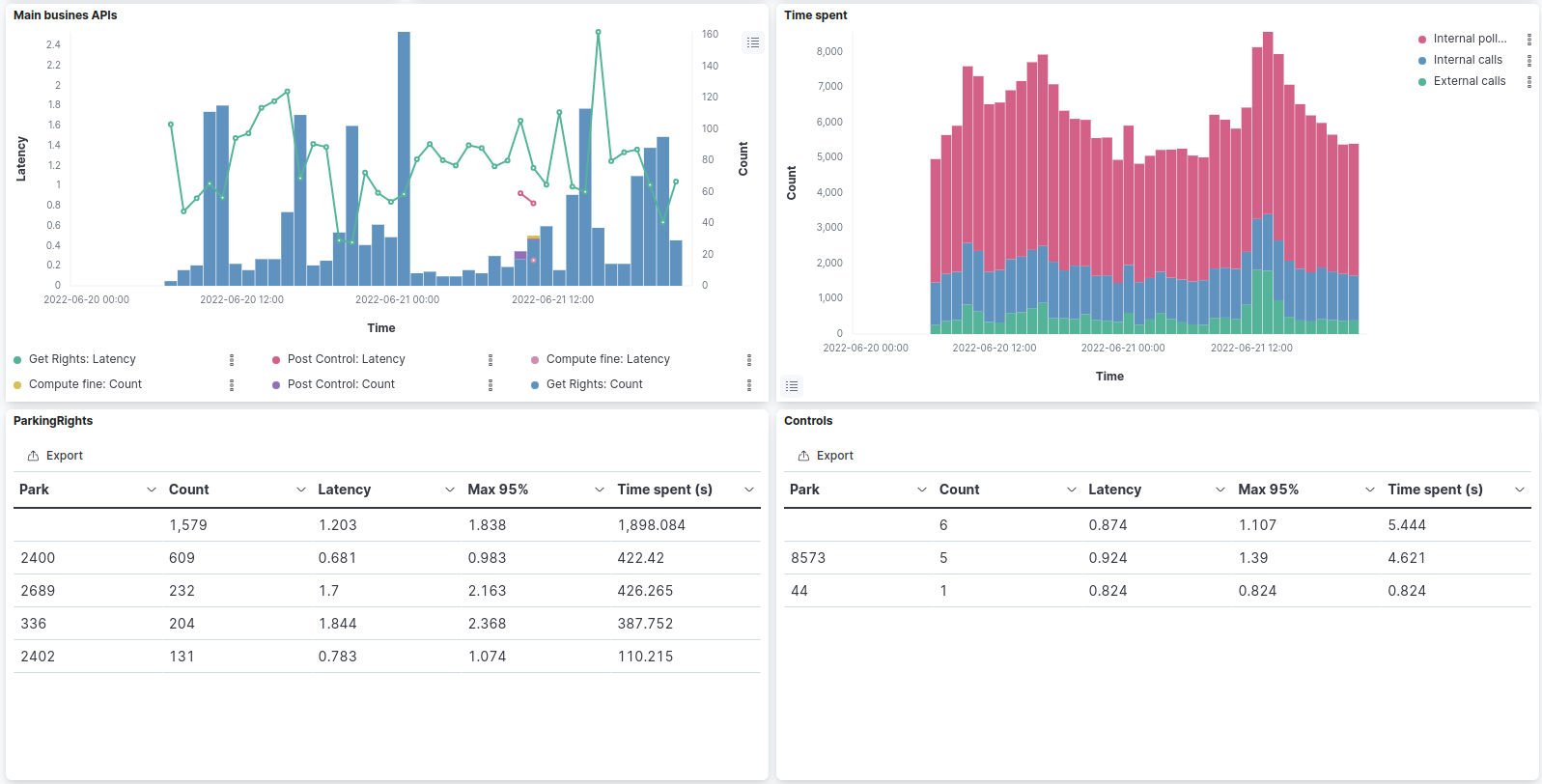Open options menu for External calls legend entry
The image size is (1542, 784).
pos(1528,82)
